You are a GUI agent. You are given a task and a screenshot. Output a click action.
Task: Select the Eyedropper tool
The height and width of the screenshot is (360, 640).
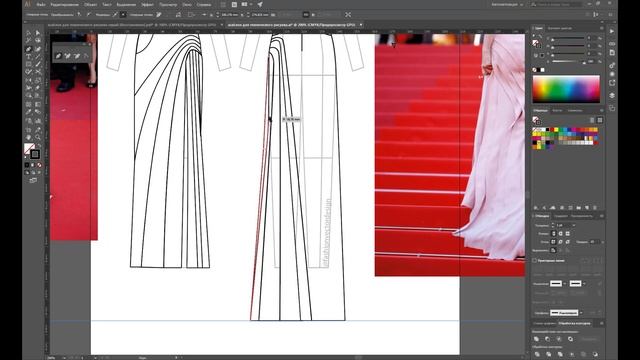point(29,111)
